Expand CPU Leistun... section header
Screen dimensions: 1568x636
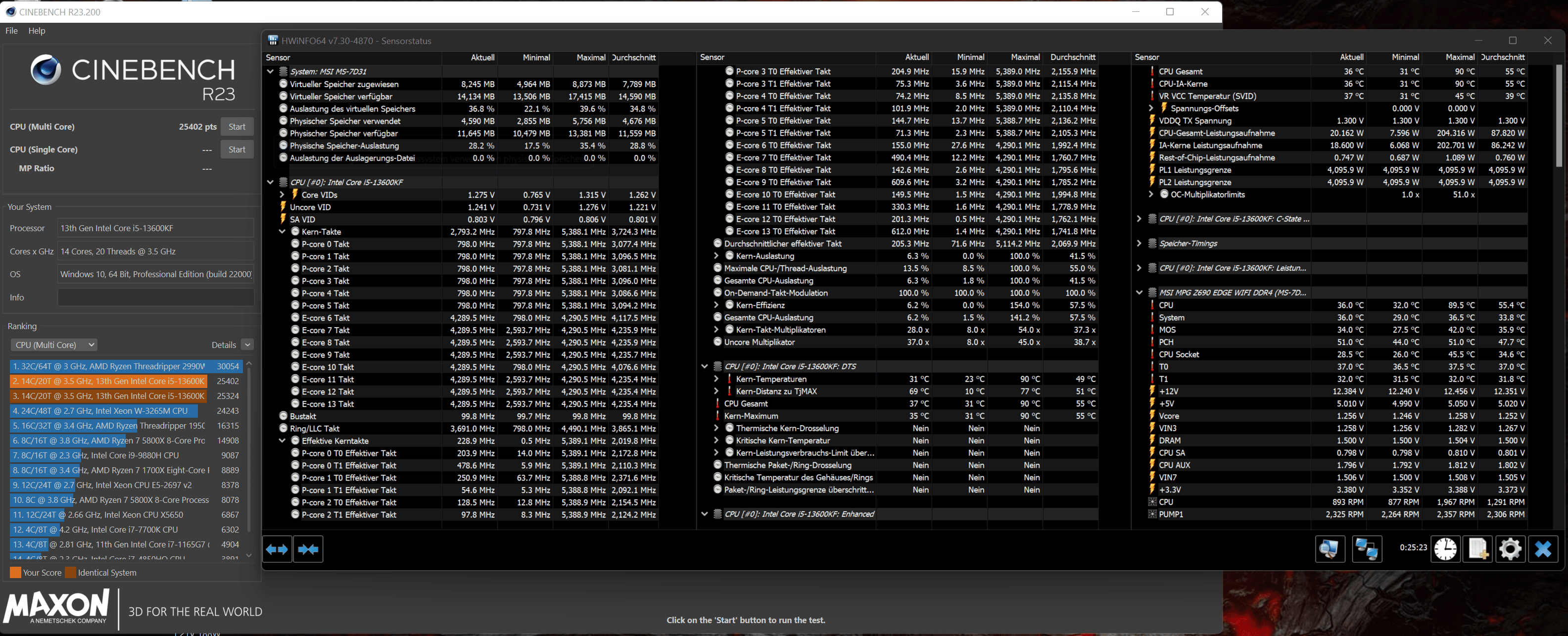1139,268
